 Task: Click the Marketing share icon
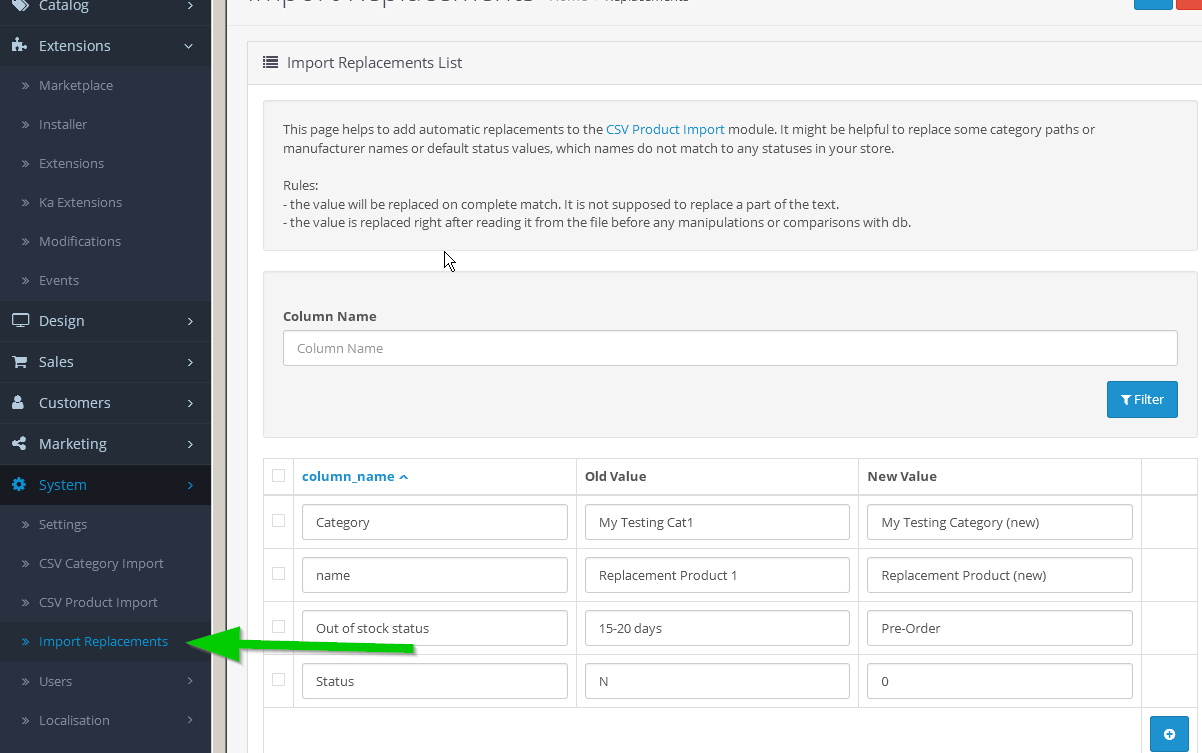click(18, 444)
